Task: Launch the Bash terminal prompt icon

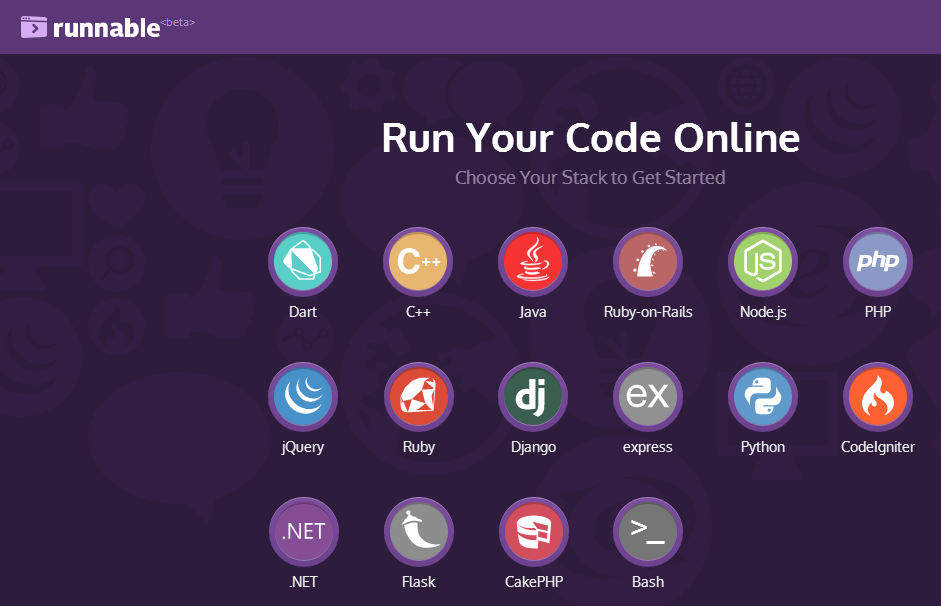Action: pyautogui.click(x=648, y=532)
